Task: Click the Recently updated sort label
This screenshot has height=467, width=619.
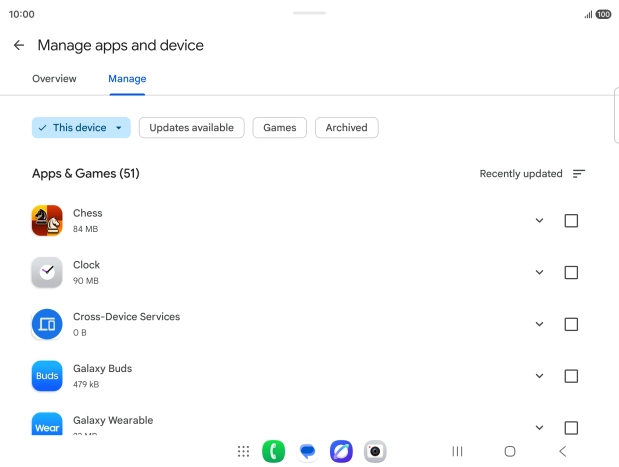Action: coord(521,174)
